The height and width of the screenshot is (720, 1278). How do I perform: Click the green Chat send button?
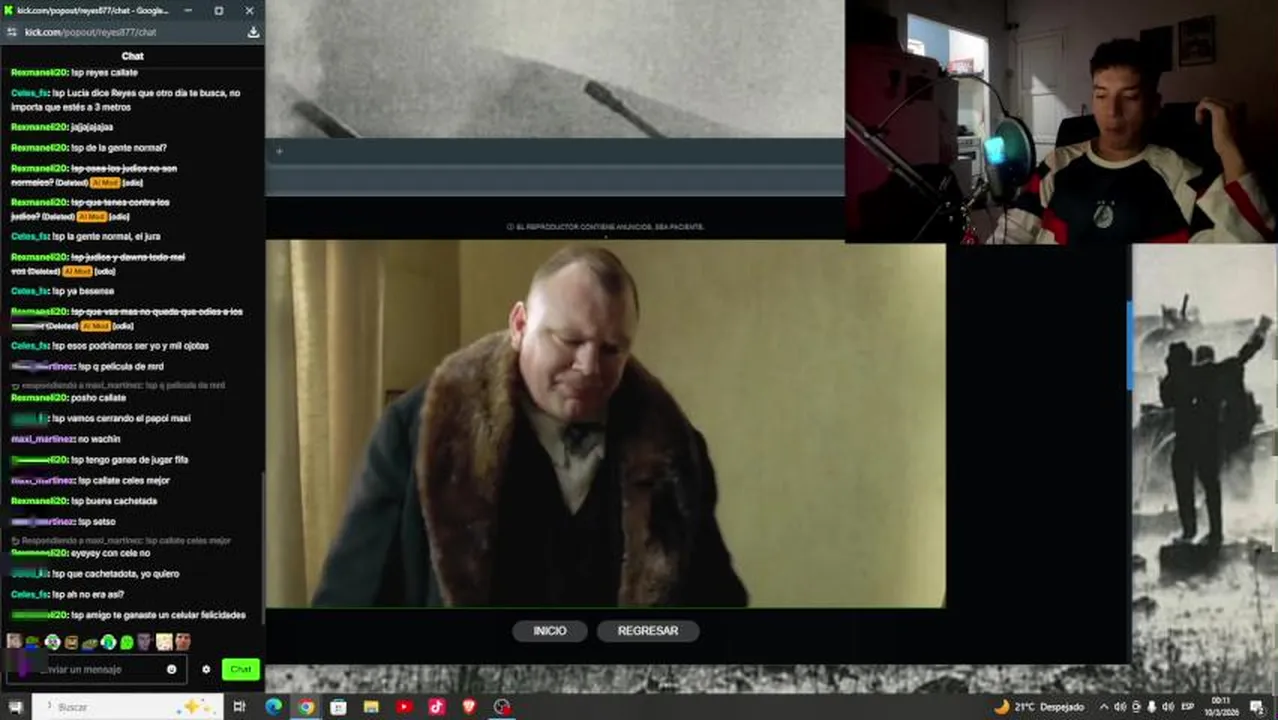tap(241, 669)
